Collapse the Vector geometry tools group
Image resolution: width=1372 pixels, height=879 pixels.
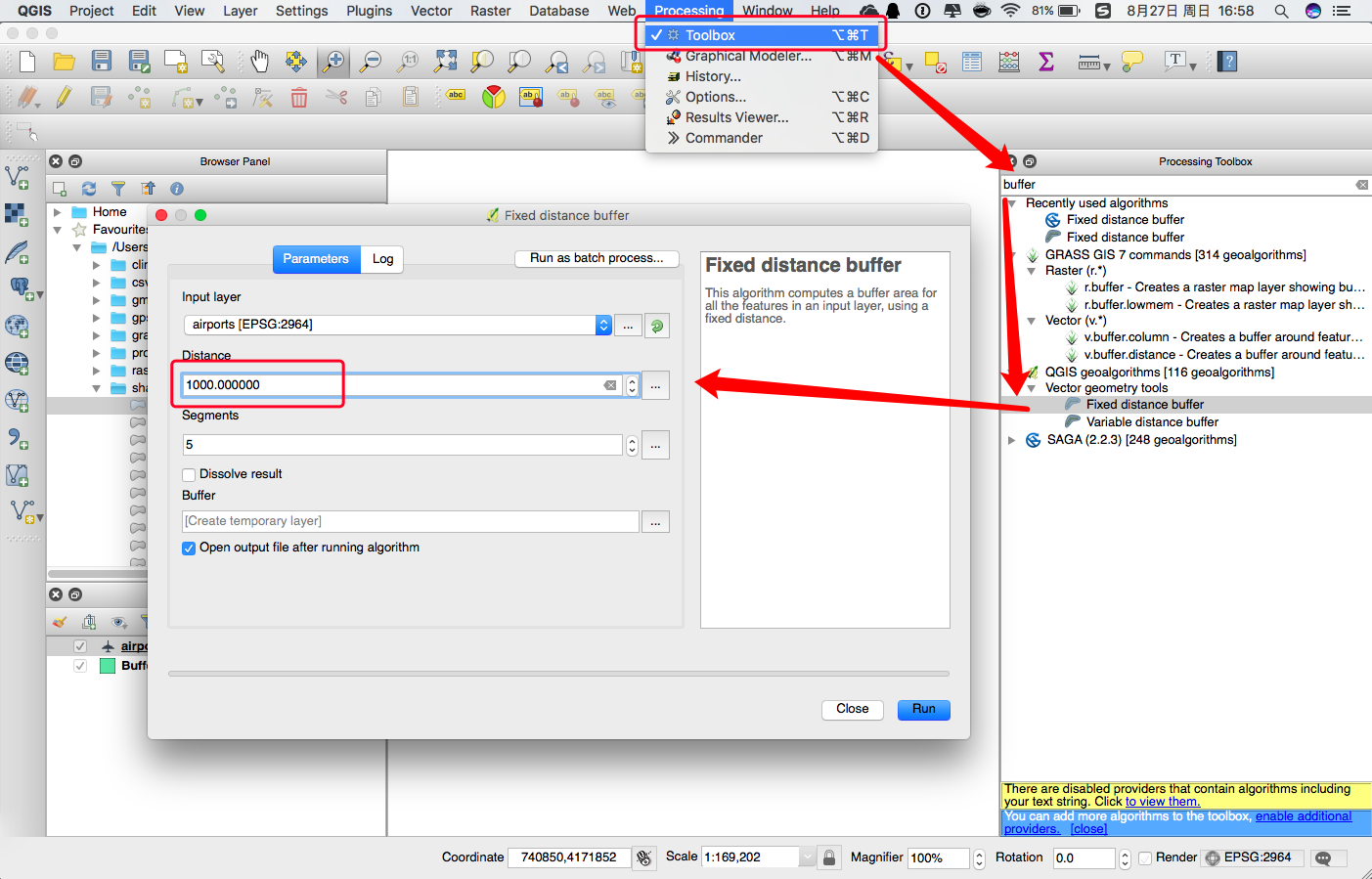(x=1031, y=388)
